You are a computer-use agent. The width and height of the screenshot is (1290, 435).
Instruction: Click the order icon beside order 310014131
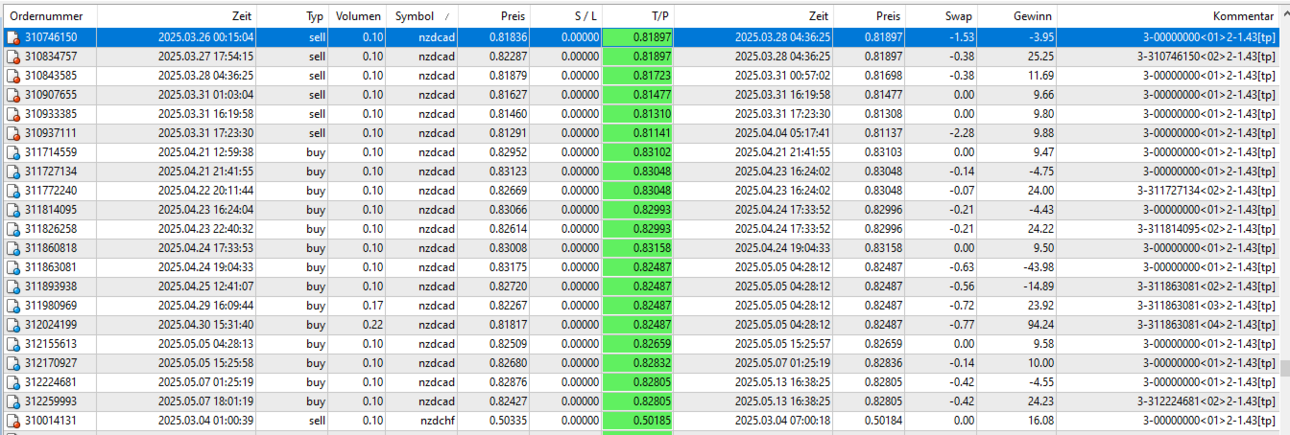click(x=13, y=420)
